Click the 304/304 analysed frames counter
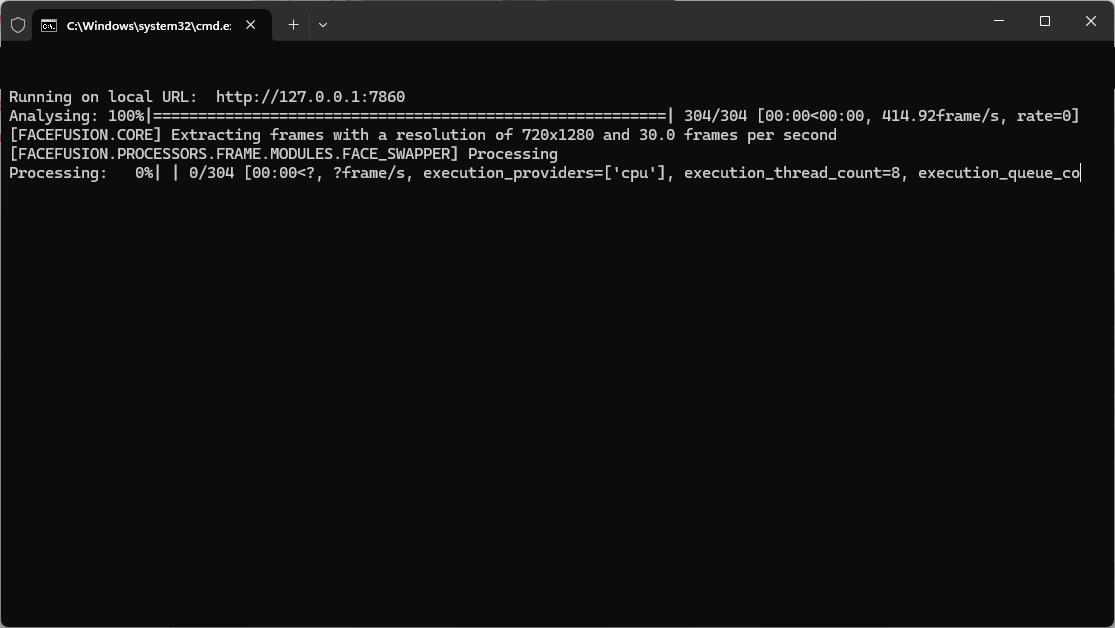Image resolution: width=1115 pixels, height=628 pixels. click(715, 116)
